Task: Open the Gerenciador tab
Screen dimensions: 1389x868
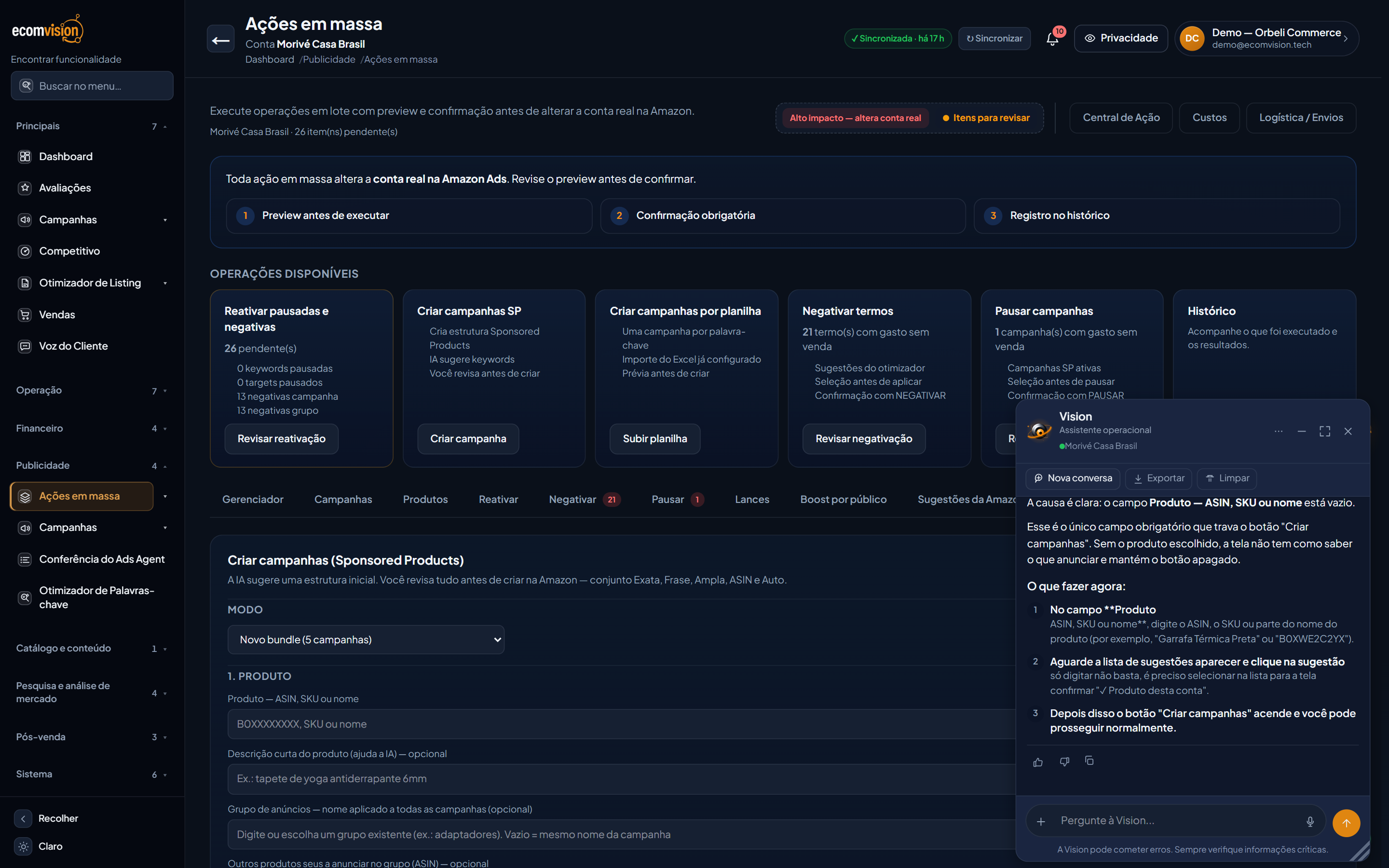Action: coord(253,500)
